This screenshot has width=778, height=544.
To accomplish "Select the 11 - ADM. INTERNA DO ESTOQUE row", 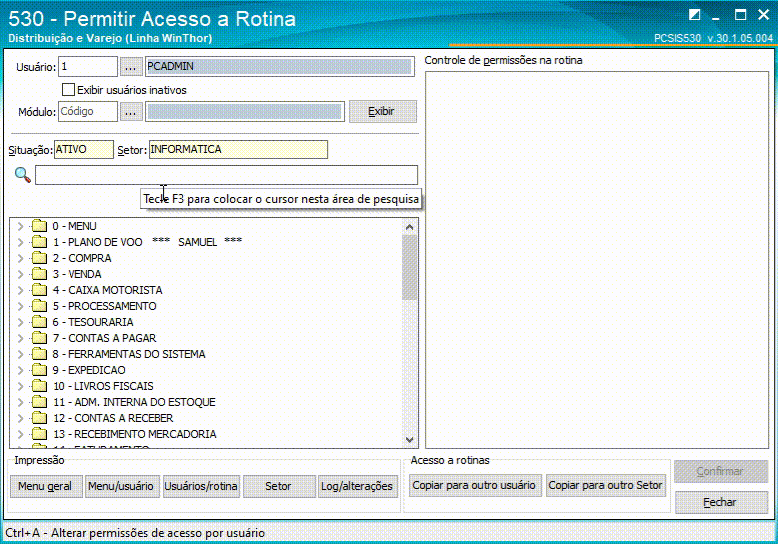I will click(x=134, y=402).
